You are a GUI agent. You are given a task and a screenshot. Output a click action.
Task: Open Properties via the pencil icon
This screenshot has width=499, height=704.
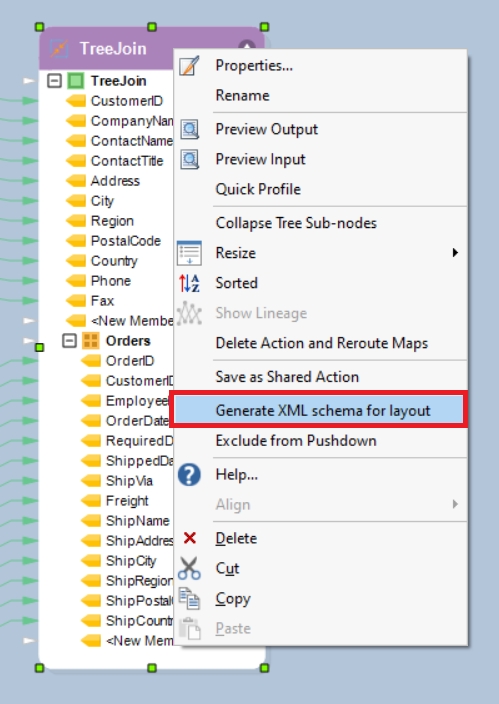point(189,66)
